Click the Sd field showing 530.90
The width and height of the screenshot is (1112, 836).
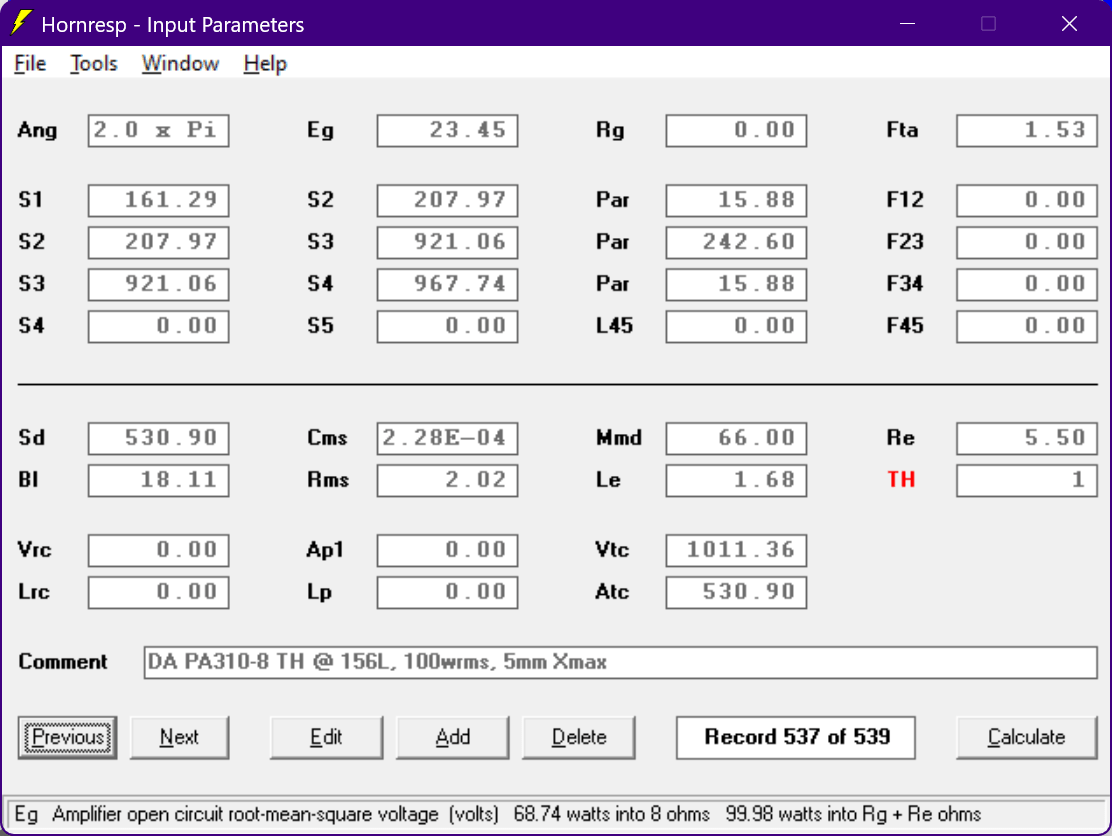(158, 438)
